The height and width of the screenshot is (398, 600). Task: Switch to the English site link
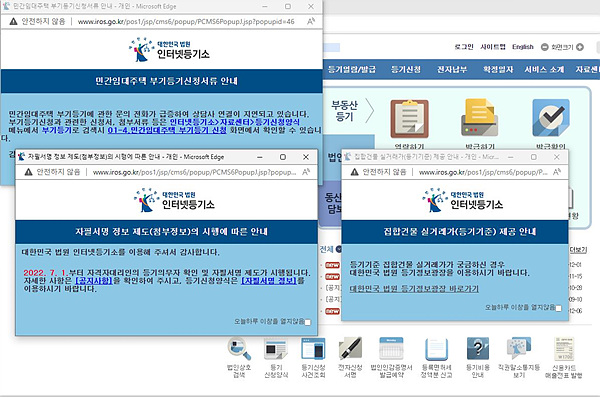523,47
